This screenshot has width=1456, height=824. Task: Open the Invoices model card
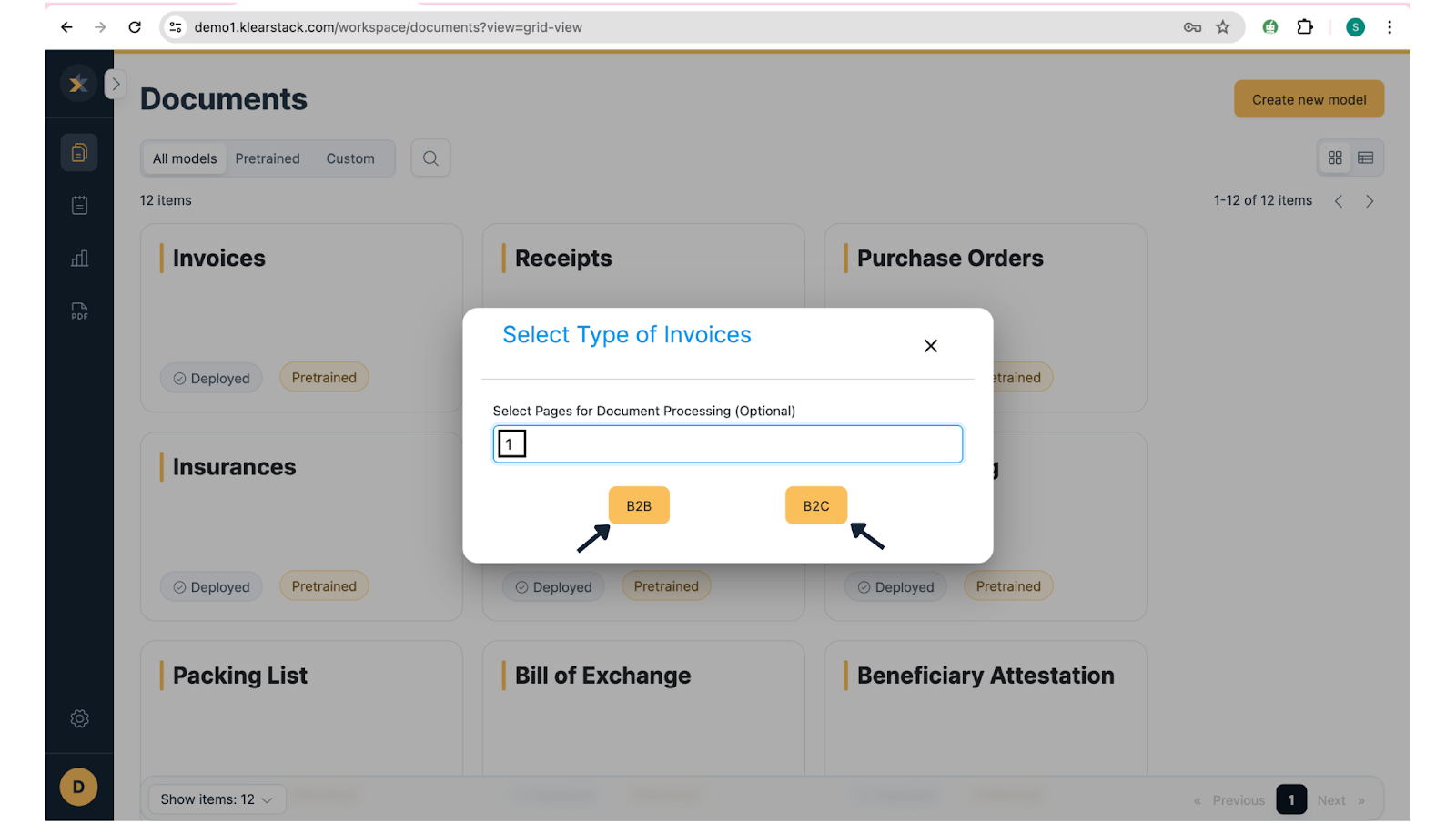[301, 318]
